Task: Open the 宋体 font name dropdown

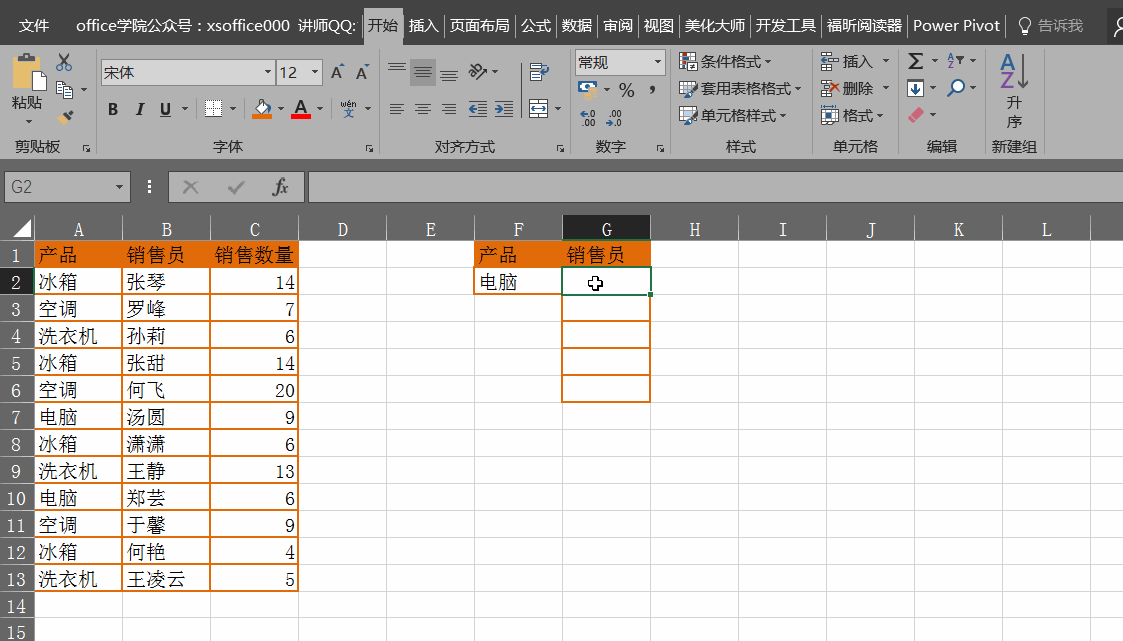Action: click(267, 72)
